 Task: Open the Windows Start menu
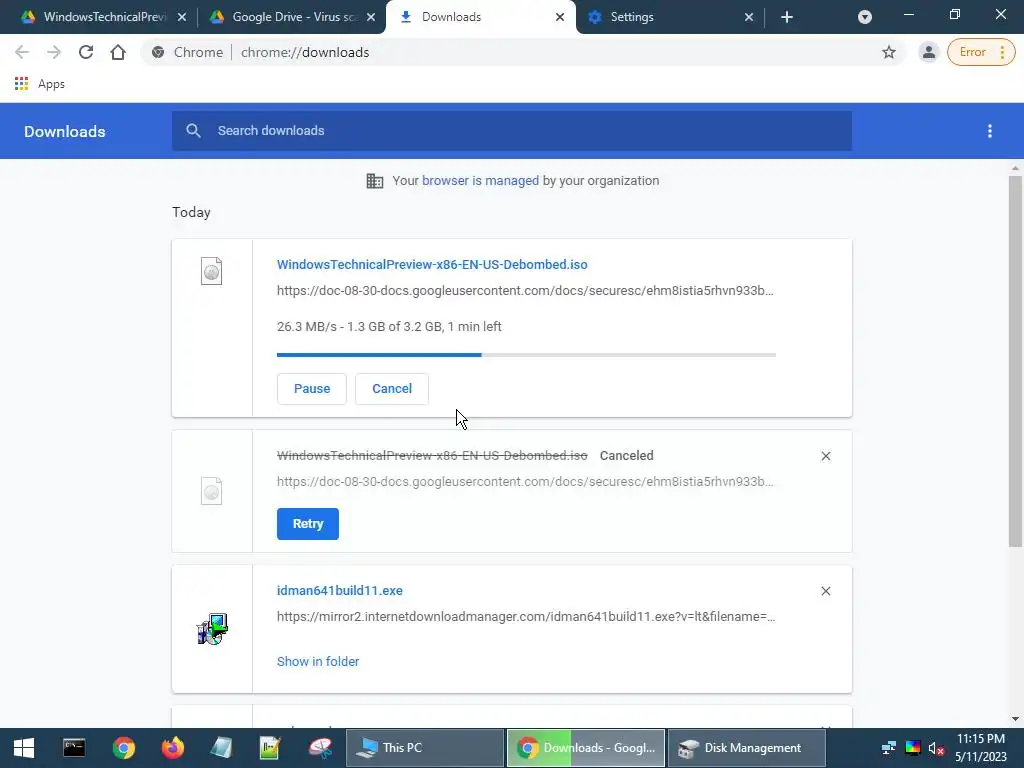tap(24, 748)
